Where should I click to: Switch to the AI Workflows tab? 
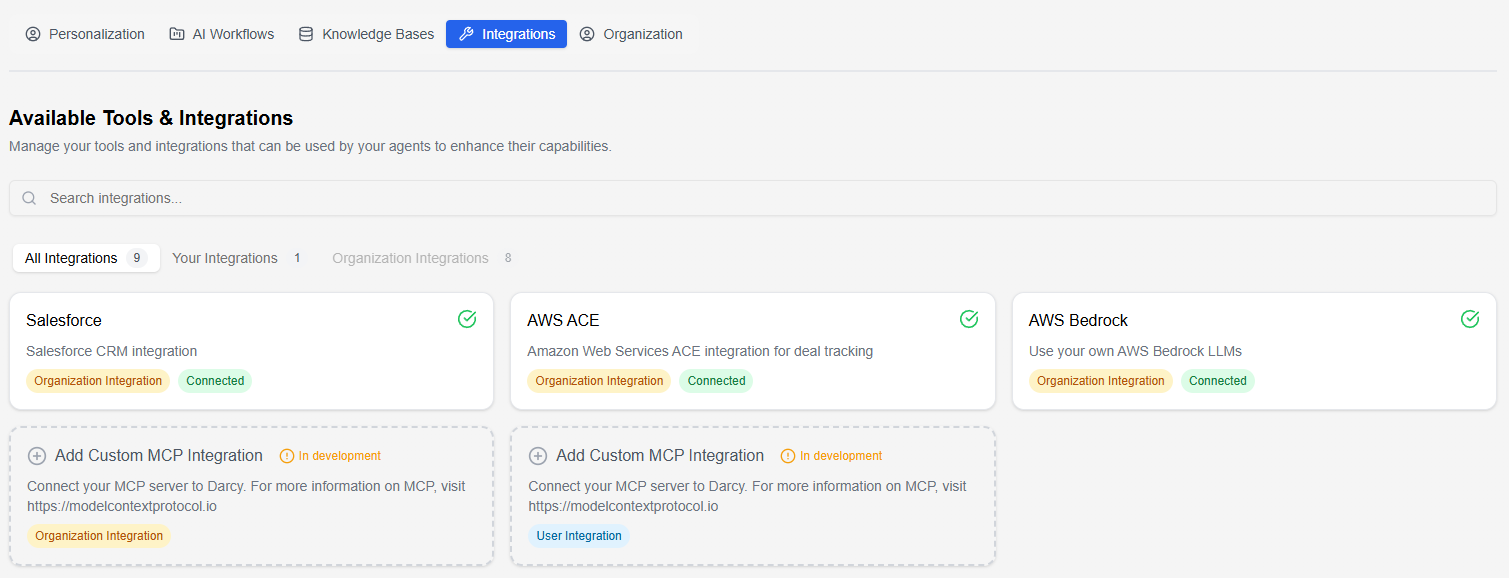pyautogui.click(x=221, y=34)
